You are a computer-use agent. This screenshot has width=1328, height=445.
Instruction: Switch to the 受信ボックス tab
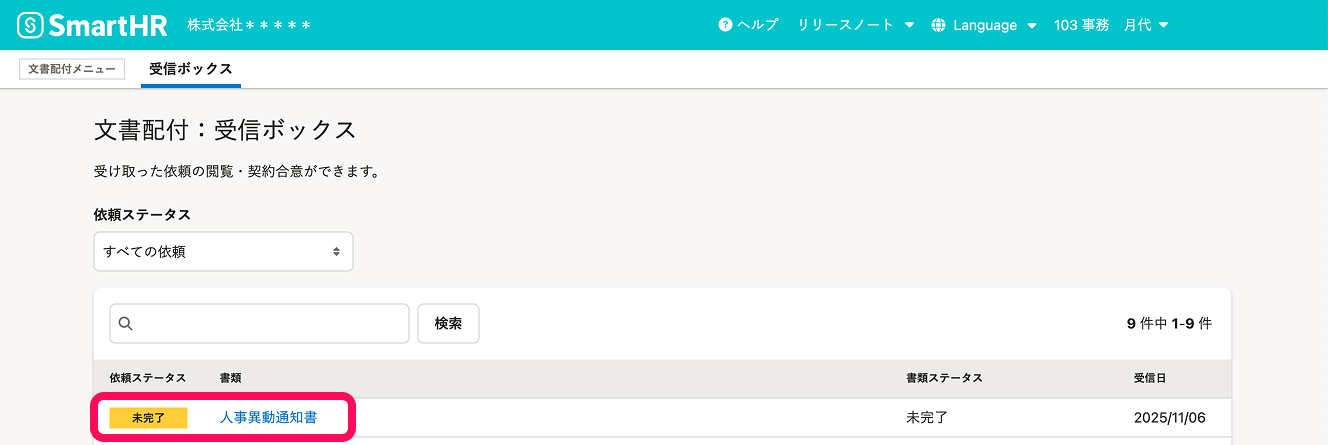pyautogui.click(x=191, y=69)
